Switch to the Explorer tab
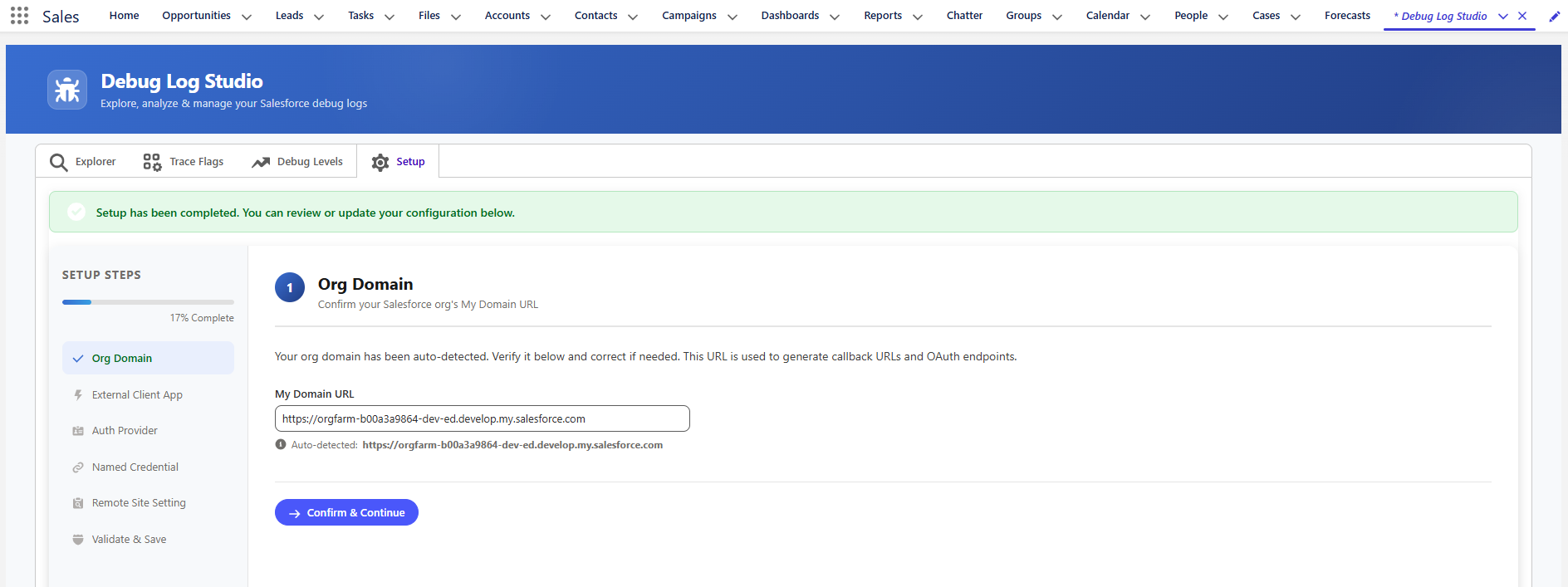Viewport: 1568px width, 587px height. point(82,162)
